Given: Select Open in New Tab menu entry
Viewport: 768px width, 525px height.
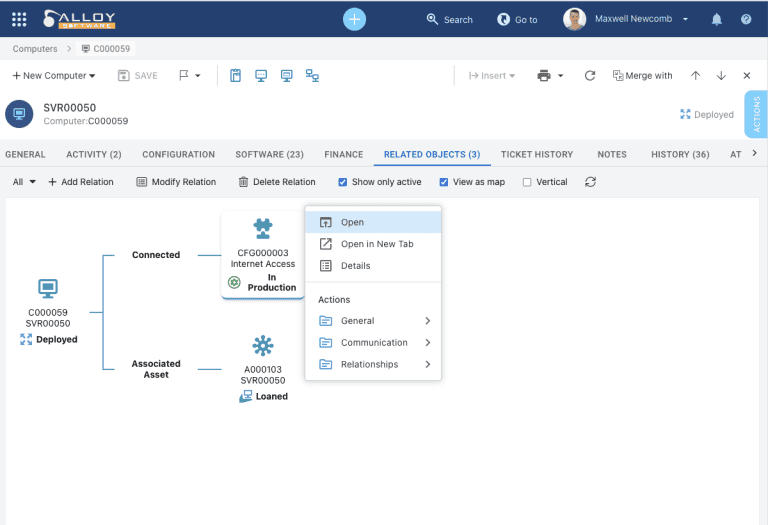Looking at the screenshot, I should [x=376, y=244].
